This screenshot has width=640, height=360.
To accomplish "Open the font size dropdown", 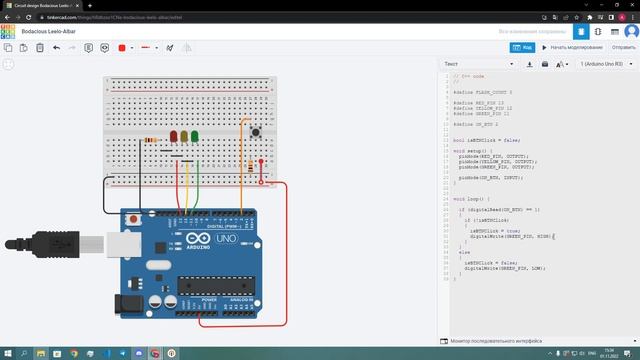I will 562,64.
